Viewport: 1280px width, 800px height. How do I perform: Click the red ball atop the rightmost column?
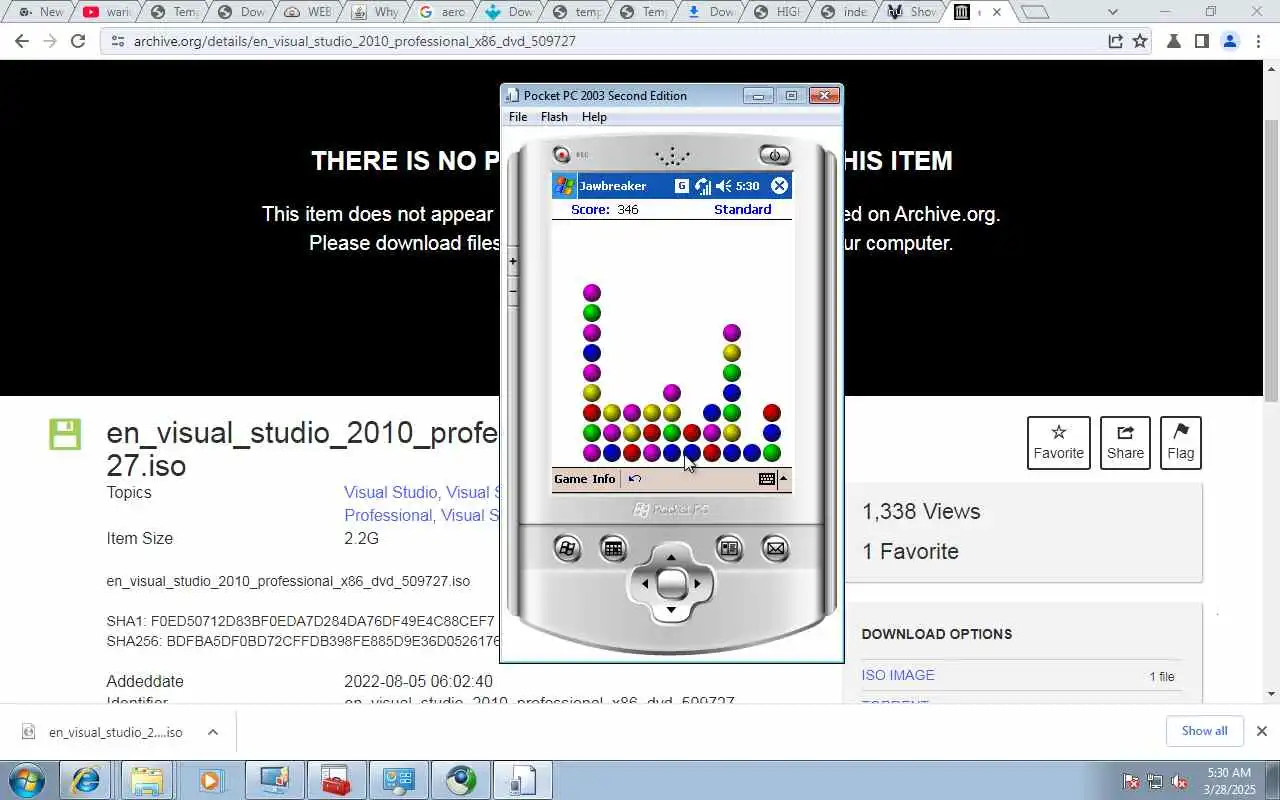coord(772,413)
